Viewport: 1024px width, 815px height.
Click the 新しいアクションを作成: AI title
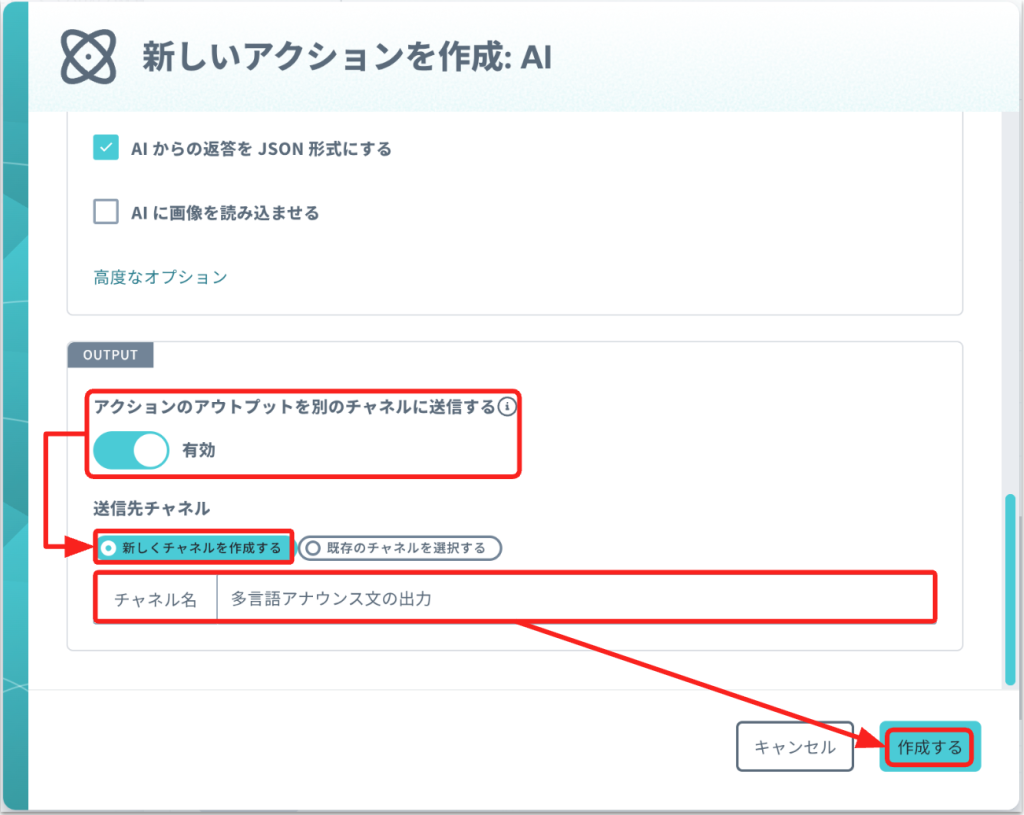click(347, 57)
